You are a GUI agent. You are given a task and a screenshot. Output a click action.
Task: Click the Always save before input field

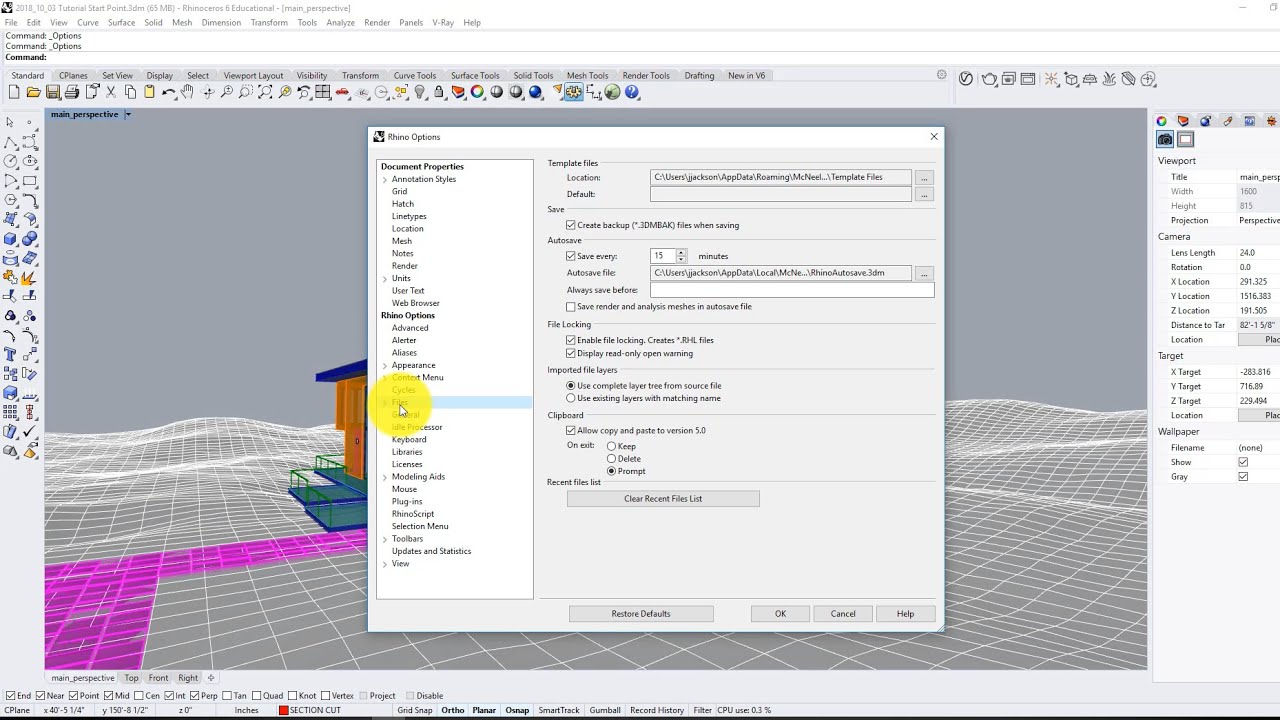792,290
